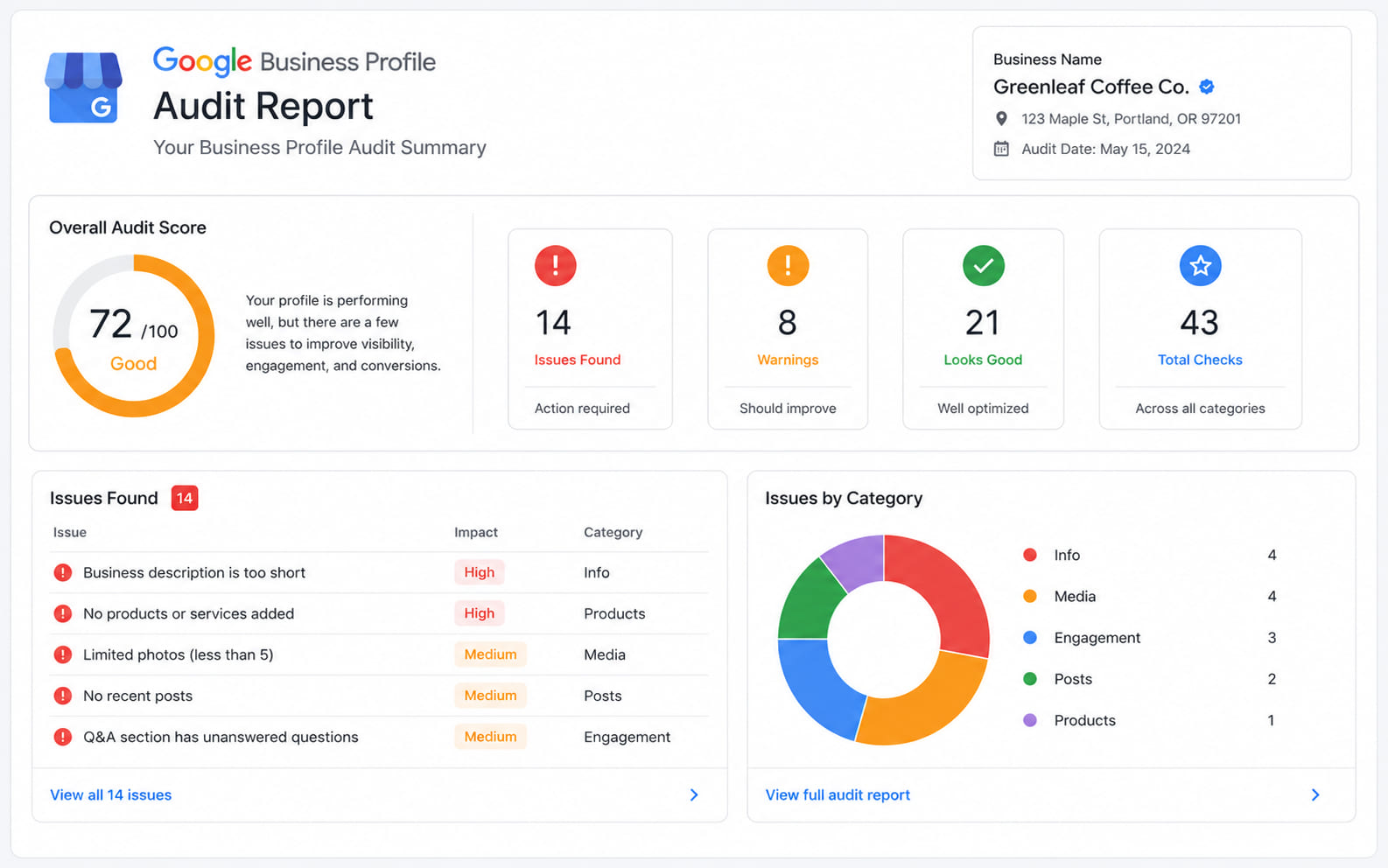
Task: Open the View full audit report link
Action: [838, 794]
